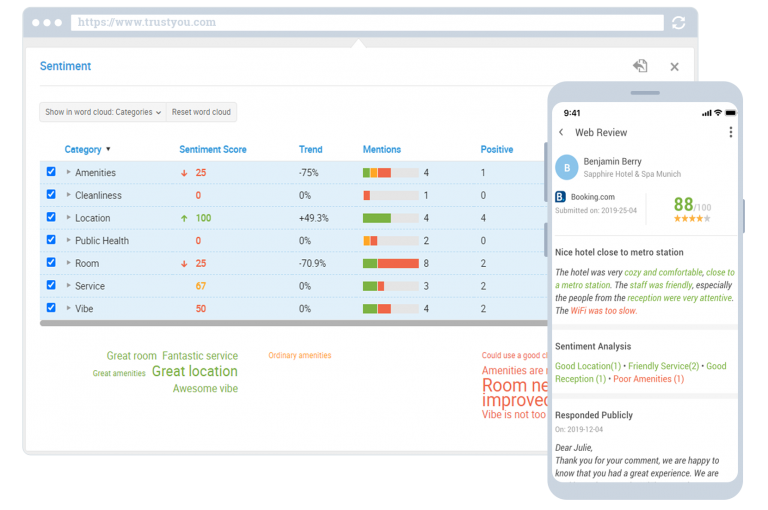Viewport: 768px width, 510px height.
Task: Open the Show in word cloud dropdown
Action: click(x=103, y=112)
